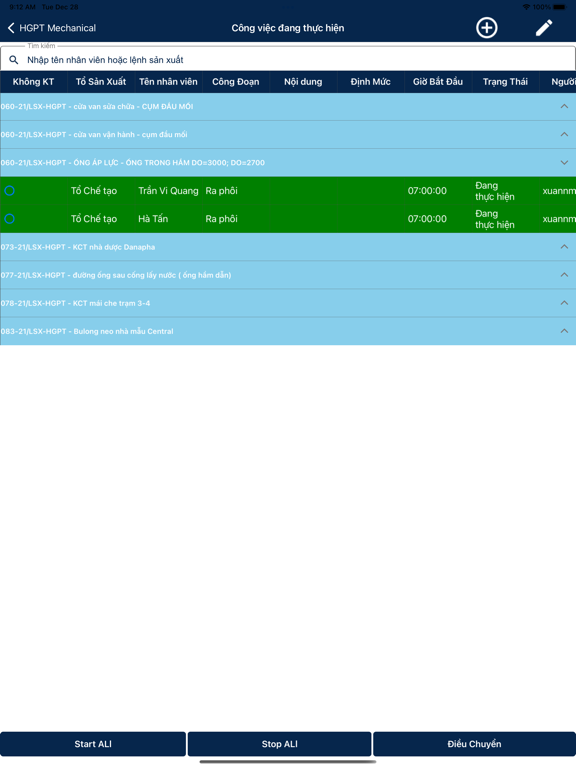Click 'Ra phôi' in Hà Tấn row
This screenshot has width=576, height=768.
(x=221, y=218)
